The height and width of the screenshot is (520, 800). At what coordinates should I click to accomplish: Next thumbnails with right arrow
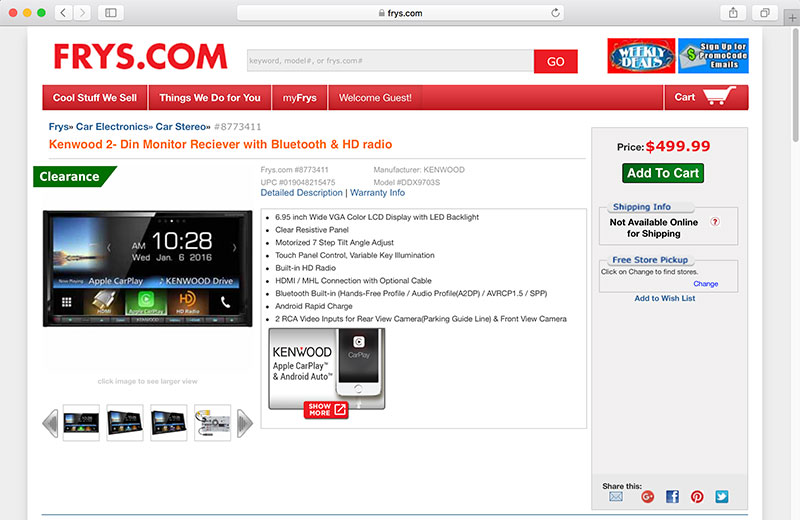(245, 423)
